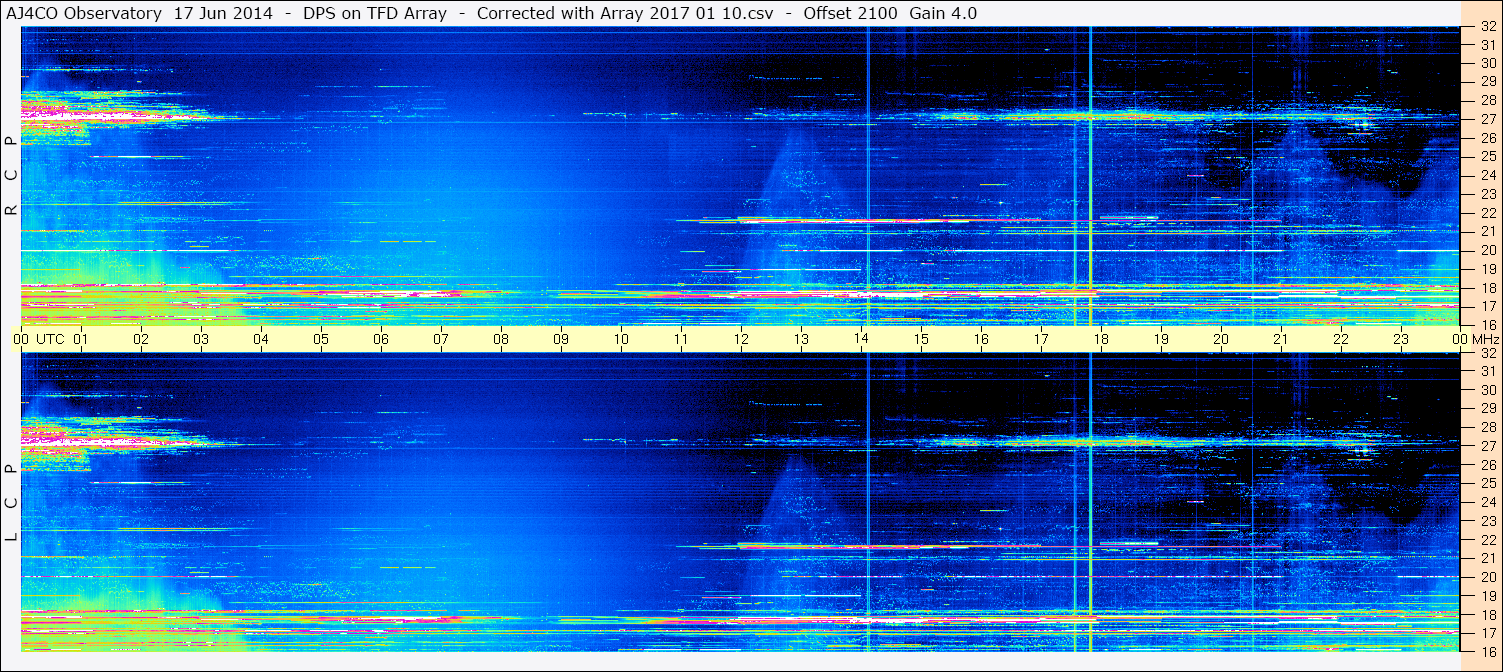Select the 17 MHz label of LCP panel
Viewport: 1503px width, 672px height.
[x=1488, y=633]
